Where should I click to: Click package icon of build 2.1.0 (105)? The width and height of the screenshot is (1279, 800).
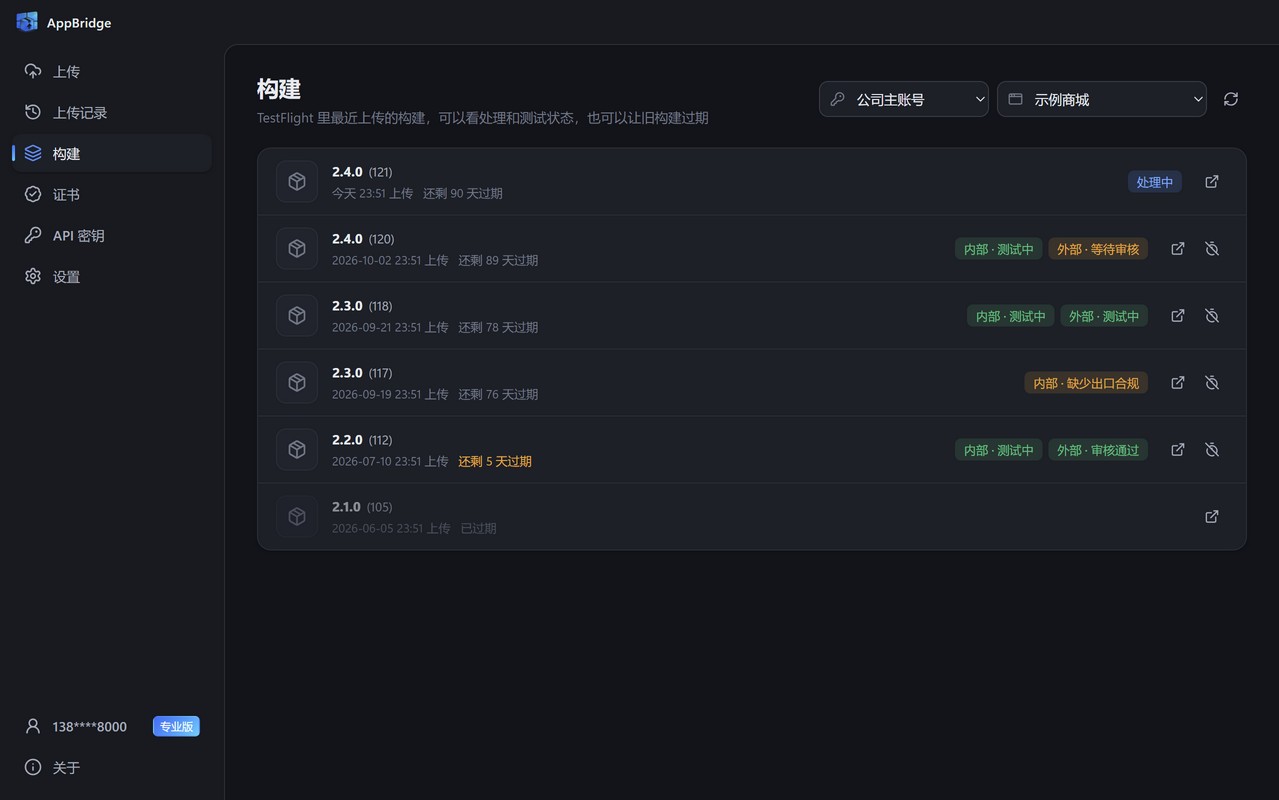(x=297, y=517)
